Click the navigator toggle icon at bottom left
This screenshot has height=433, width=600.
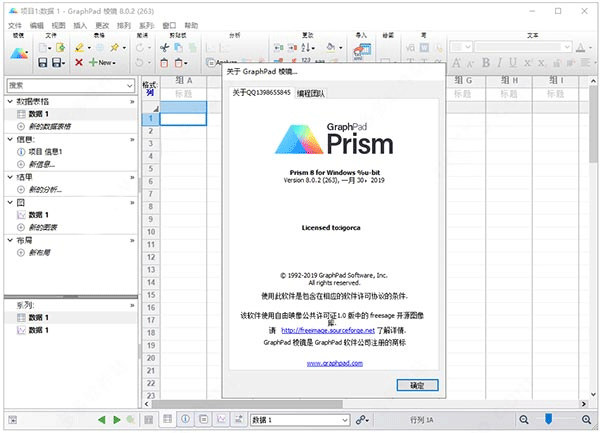pyautogui.click(x=13, y=420)
